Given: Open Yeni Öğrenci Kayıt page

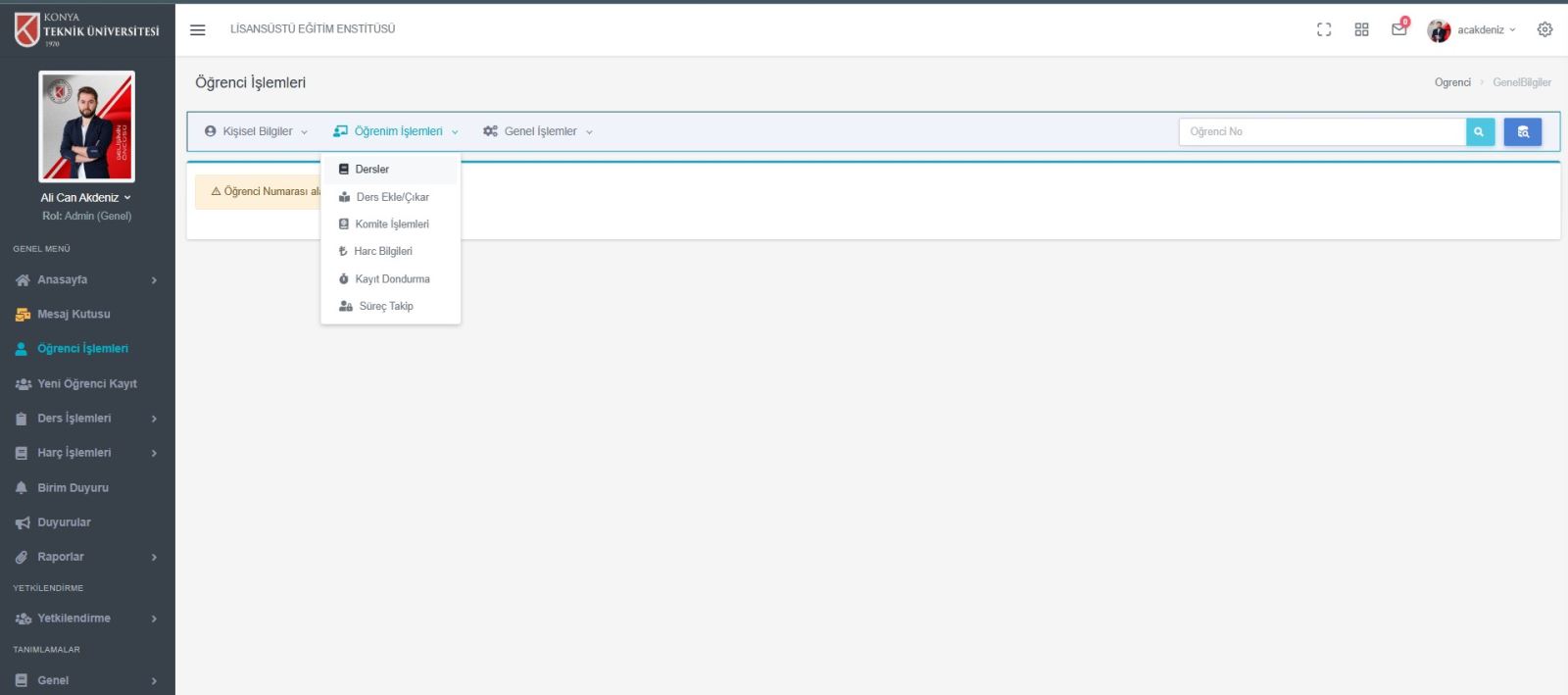Looking at the screenshot, I should (x=86, y=384).
